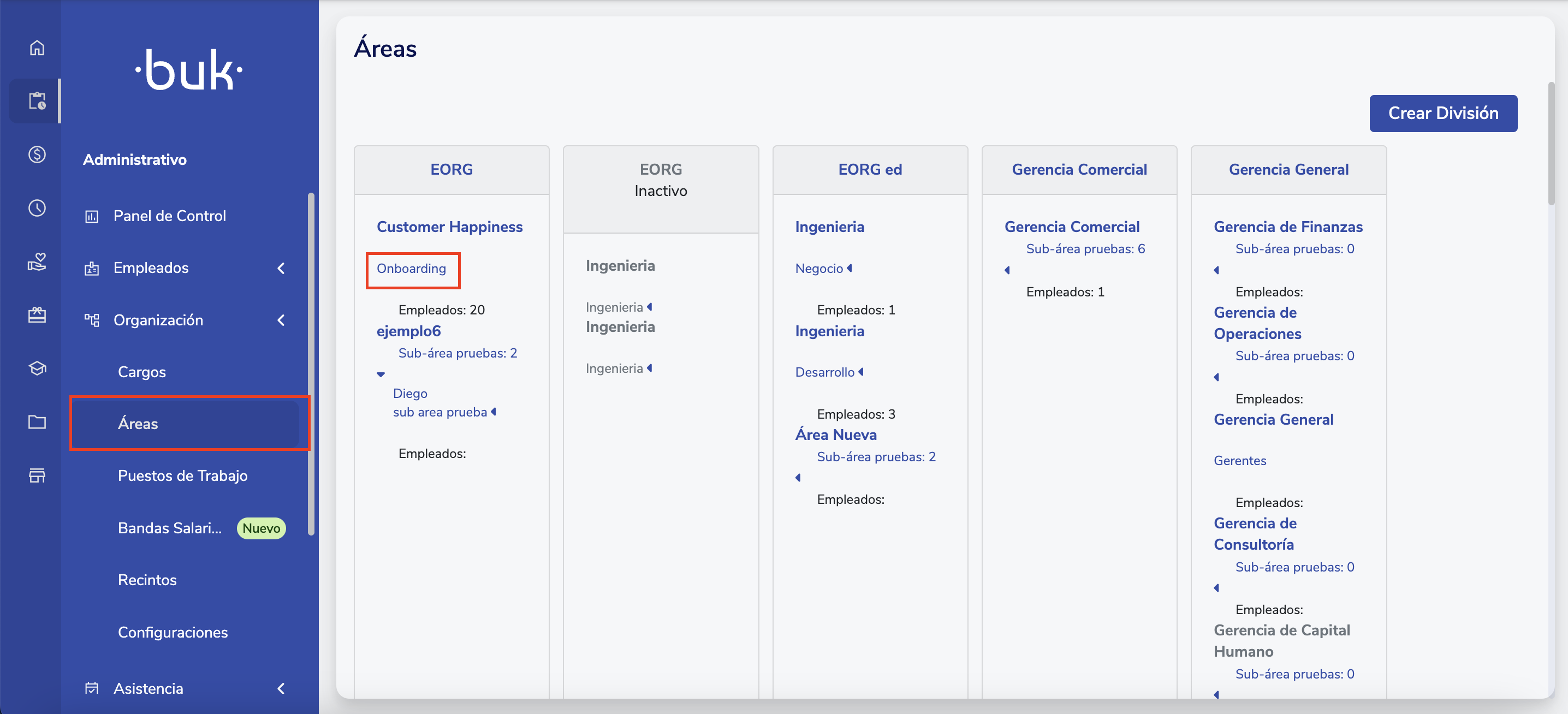Select Bandas Salariales menu item
The image size is (1568, 714).
(x=170, y=528)
